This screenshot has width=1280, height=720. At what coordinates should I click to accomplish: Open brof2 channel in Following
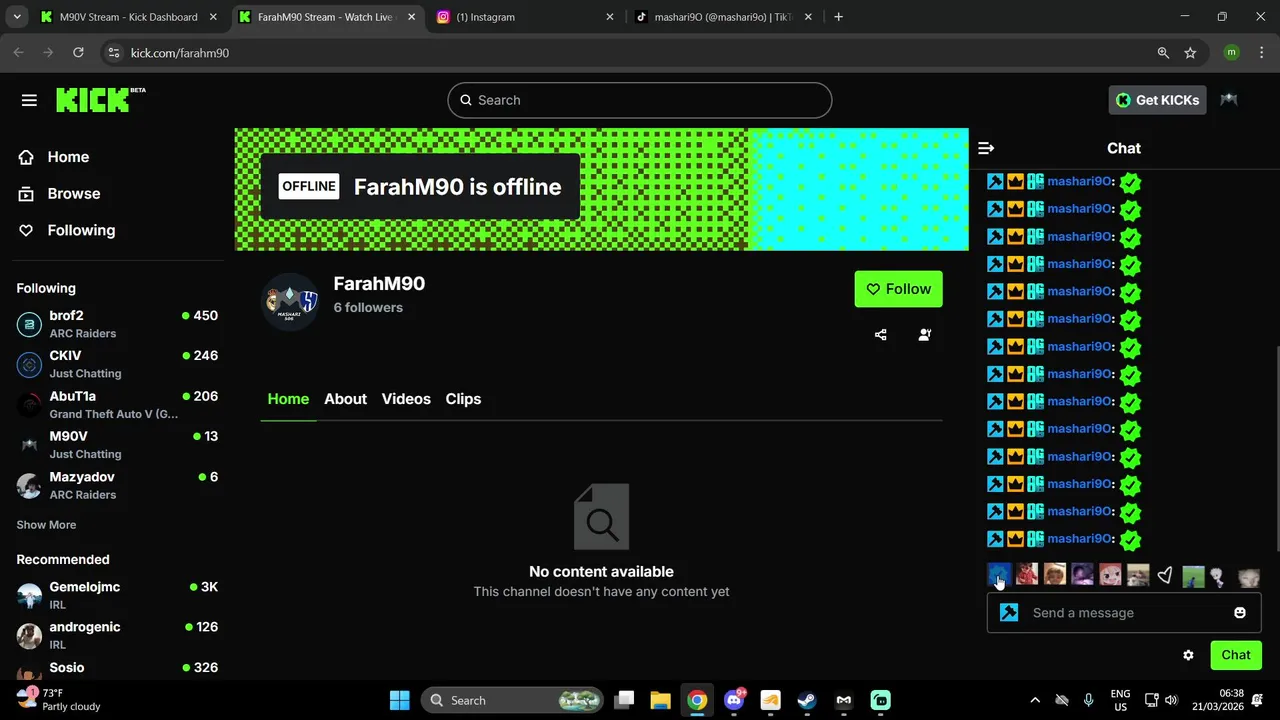click(x=117, y=324)
